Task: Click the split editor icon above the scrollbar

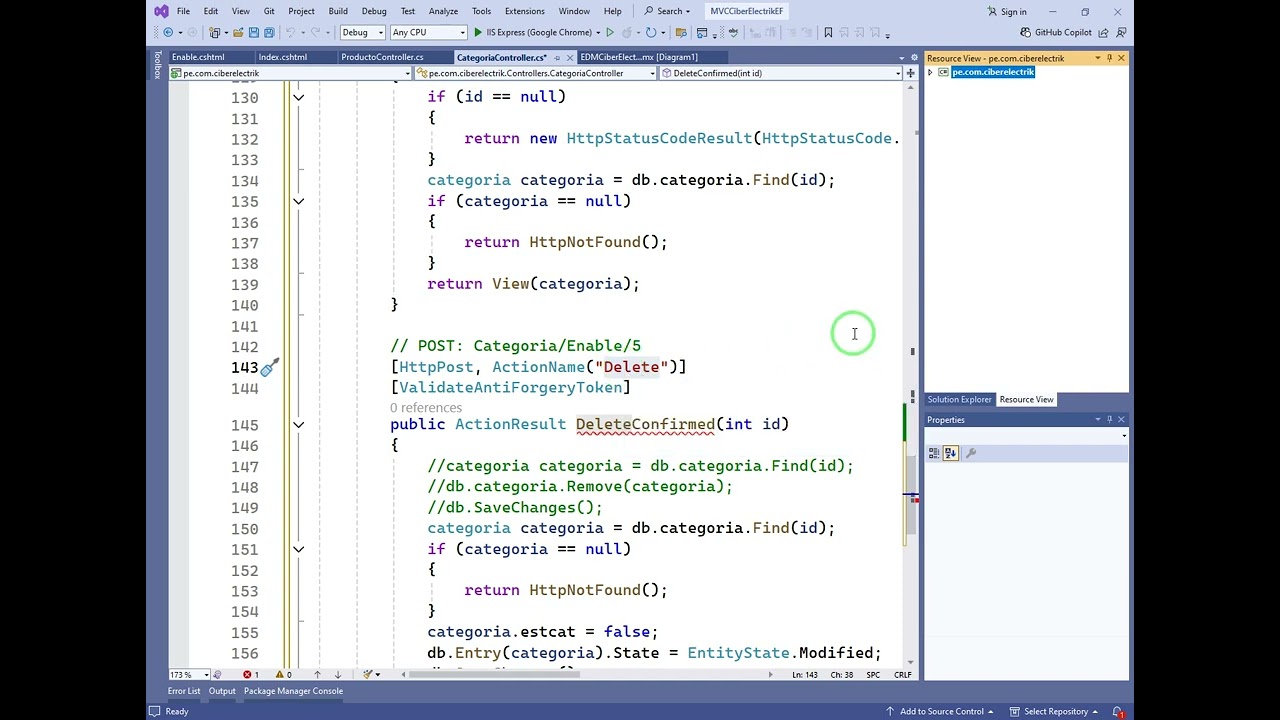Action: (x=910, y=73)
